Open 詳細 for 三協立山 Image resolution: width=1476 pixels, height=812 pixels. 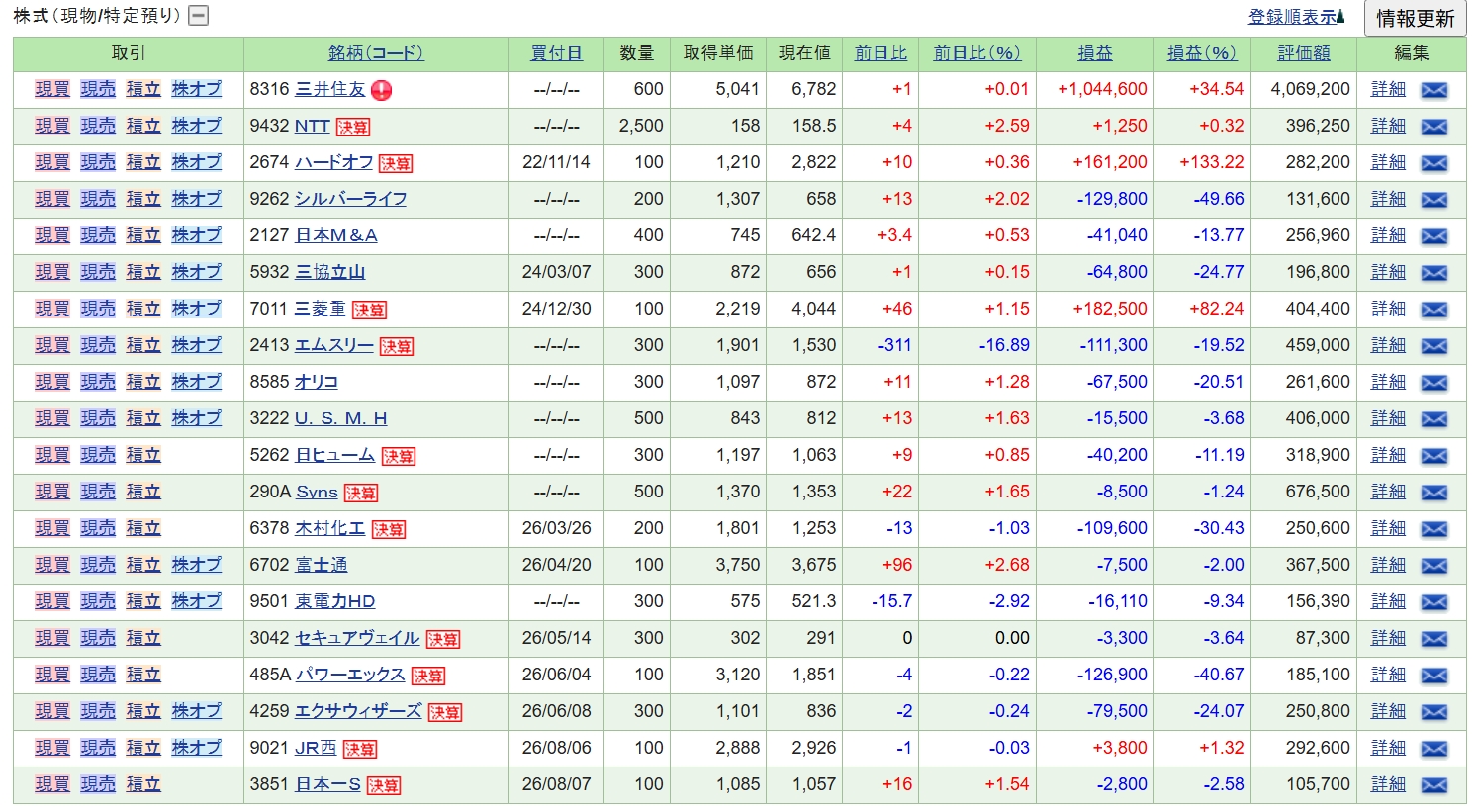pos(1388,272)
